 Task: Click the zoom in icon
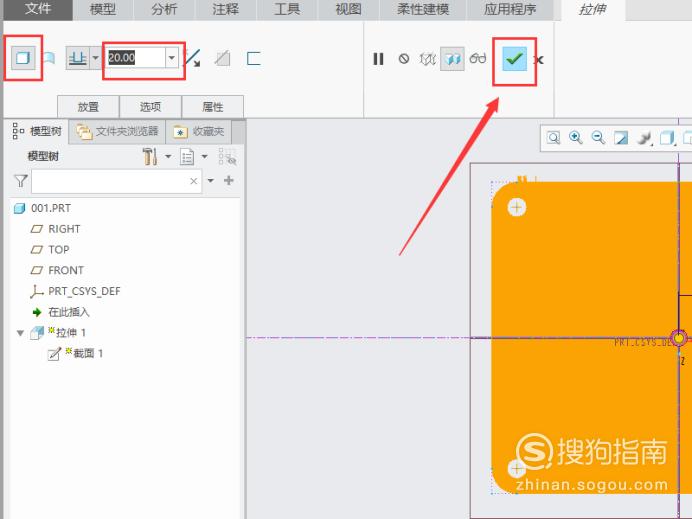click(575, 138)
